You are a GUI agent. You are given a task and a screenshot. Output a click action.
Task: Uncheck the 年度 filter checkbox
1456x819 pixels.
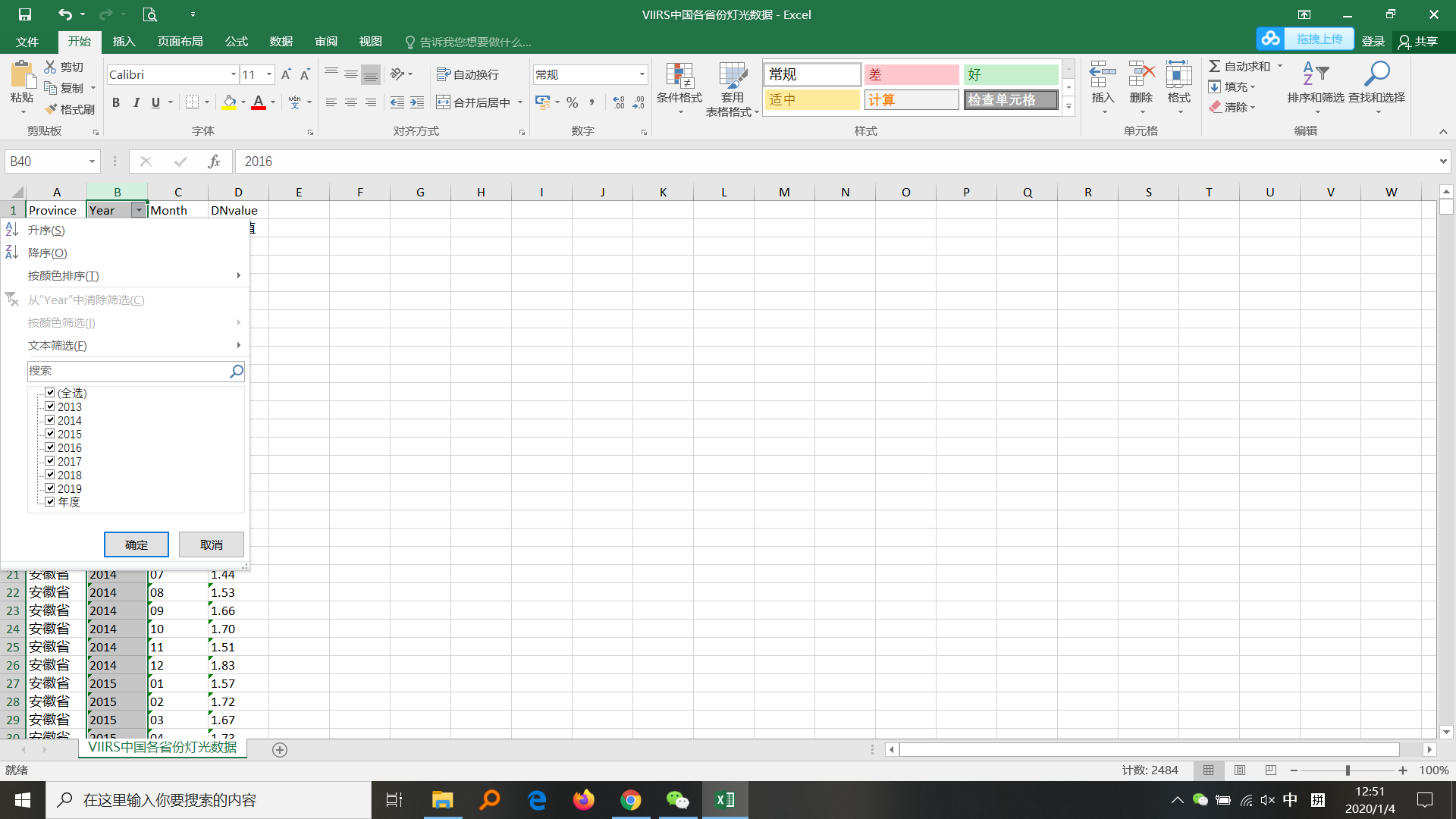[x=50, y=502]
